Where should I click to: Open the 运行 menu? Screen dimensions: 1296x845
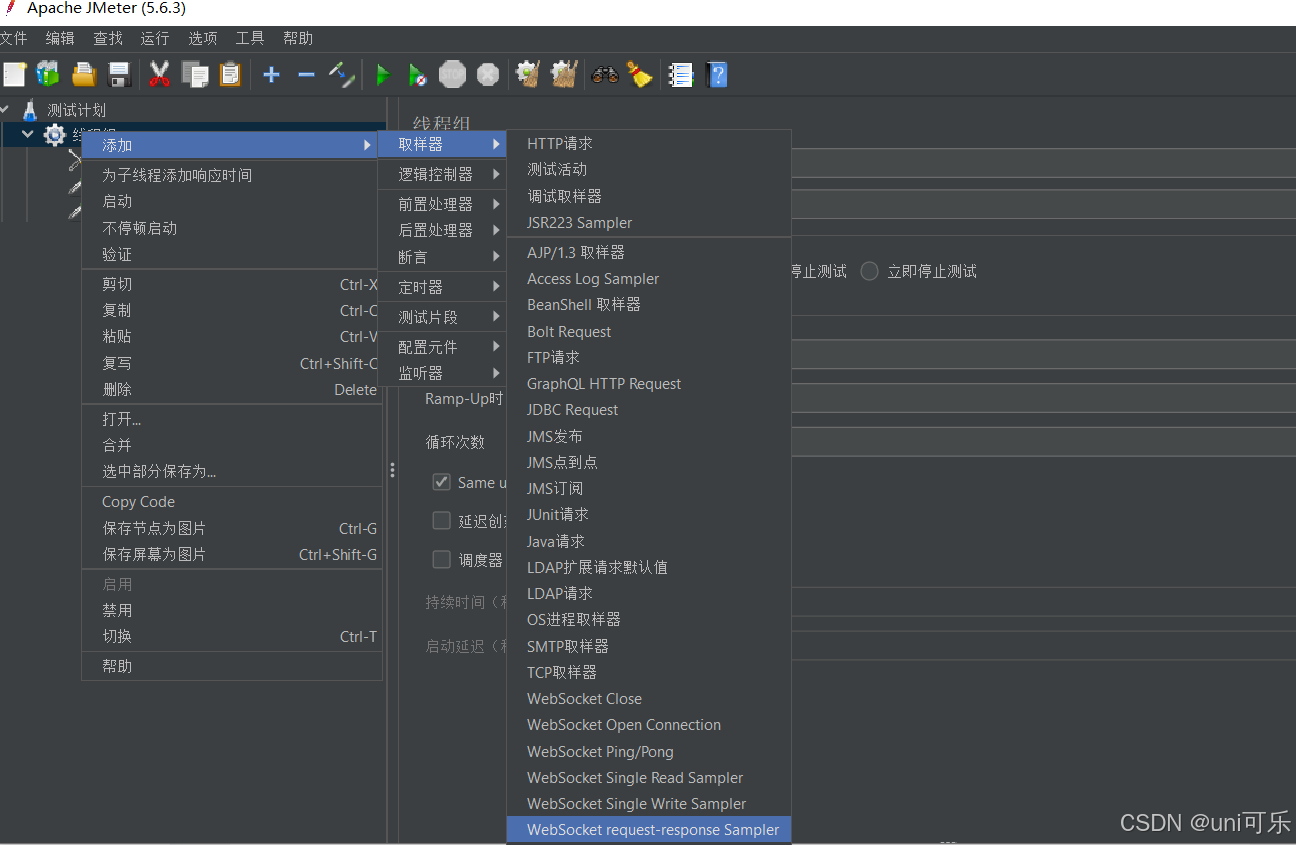point(155,38)
